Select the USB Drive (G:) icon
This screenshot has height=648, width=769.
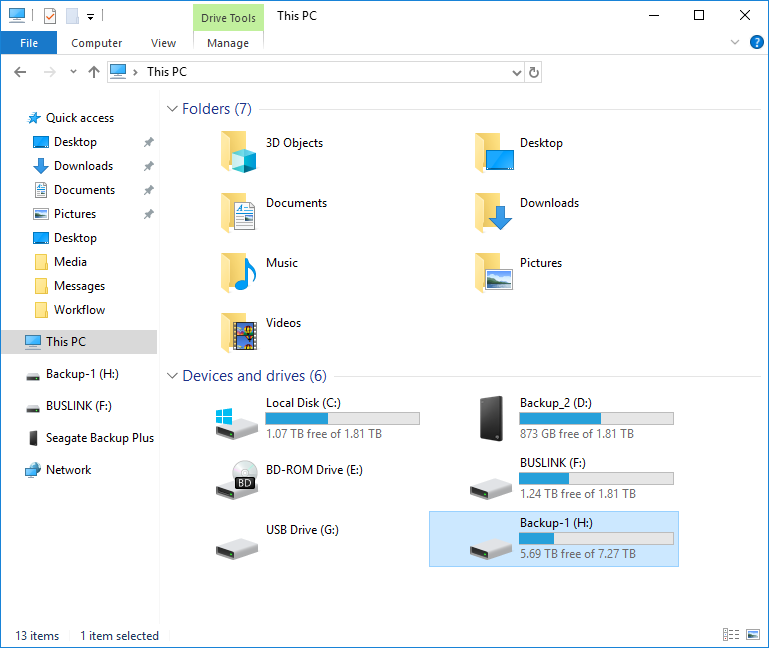(x=237, y=548)
